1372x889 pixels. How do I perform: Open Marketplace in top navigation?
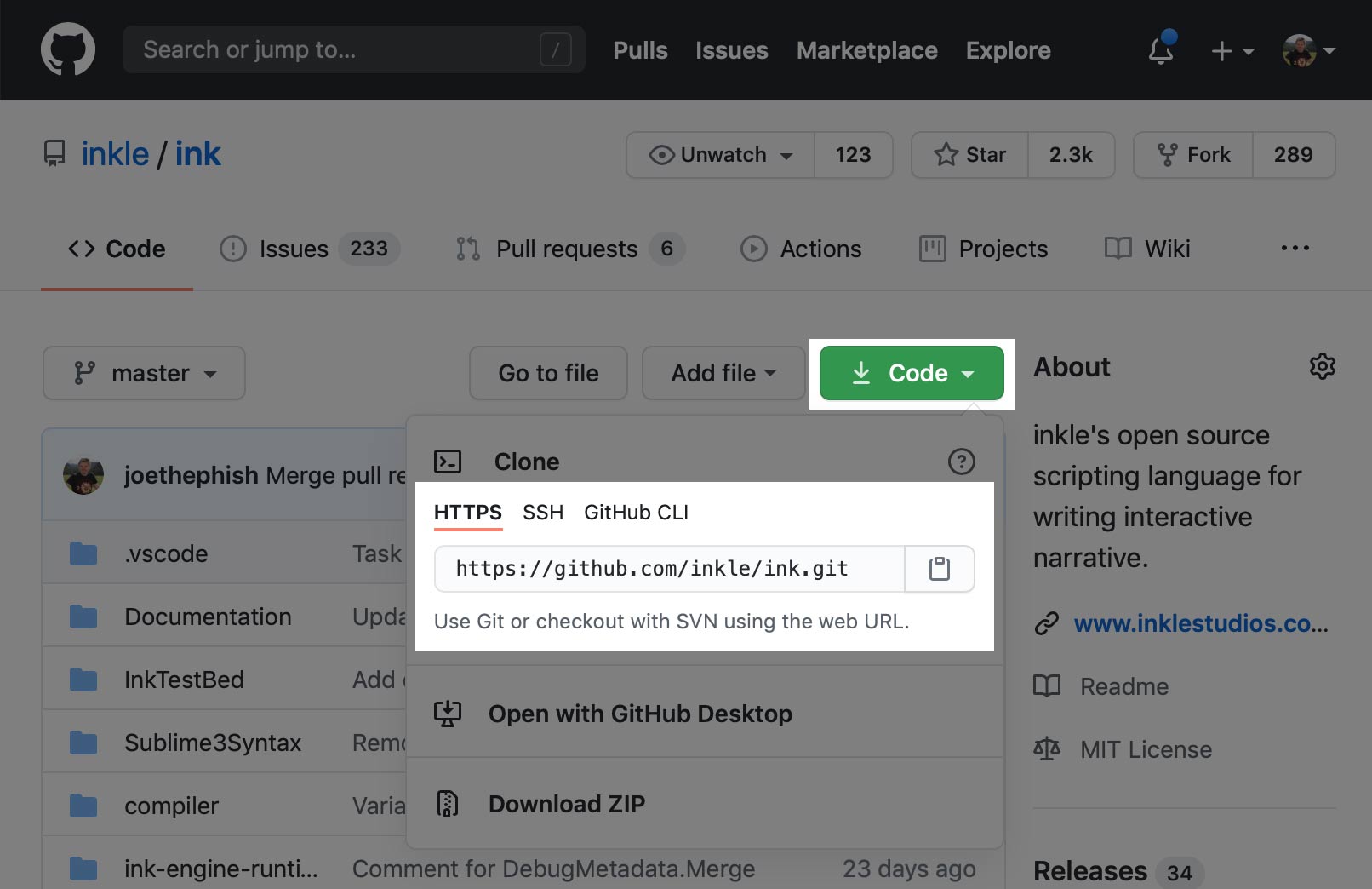click(866, 50)
